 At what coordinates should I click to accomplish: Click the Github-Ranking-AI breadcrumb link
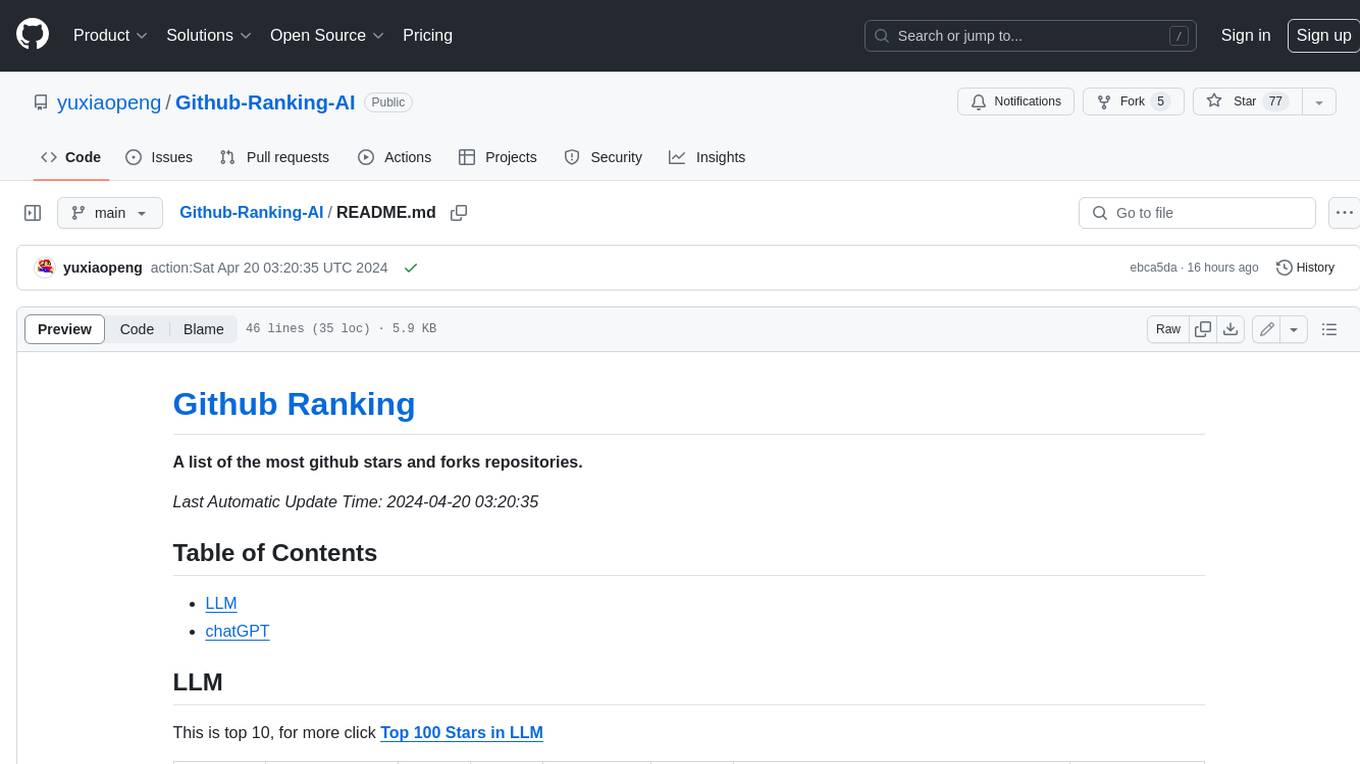[x=251, y=213]
